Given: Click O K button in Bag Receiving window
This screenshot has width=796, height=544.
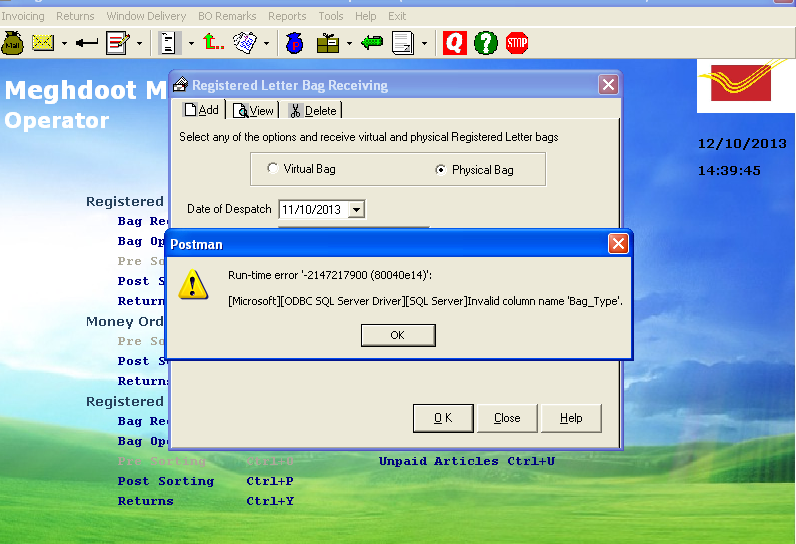Looking at the screenshot, I should coord(443,418).
